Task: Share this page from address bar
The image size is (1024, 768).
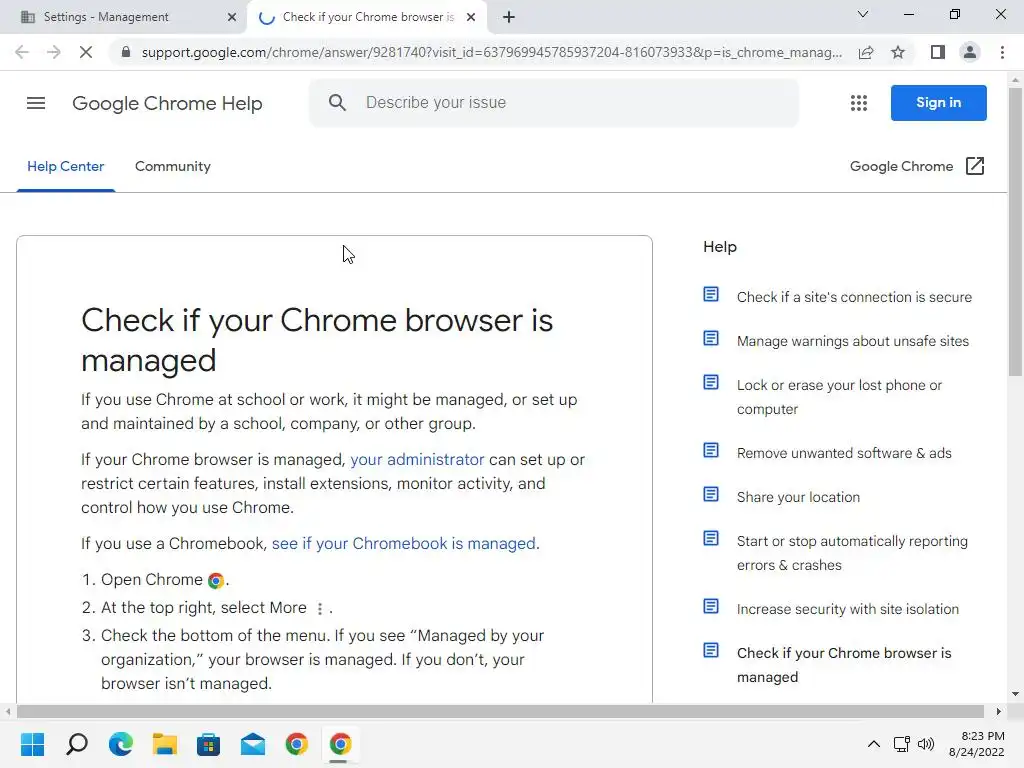Action: (866, 52)
